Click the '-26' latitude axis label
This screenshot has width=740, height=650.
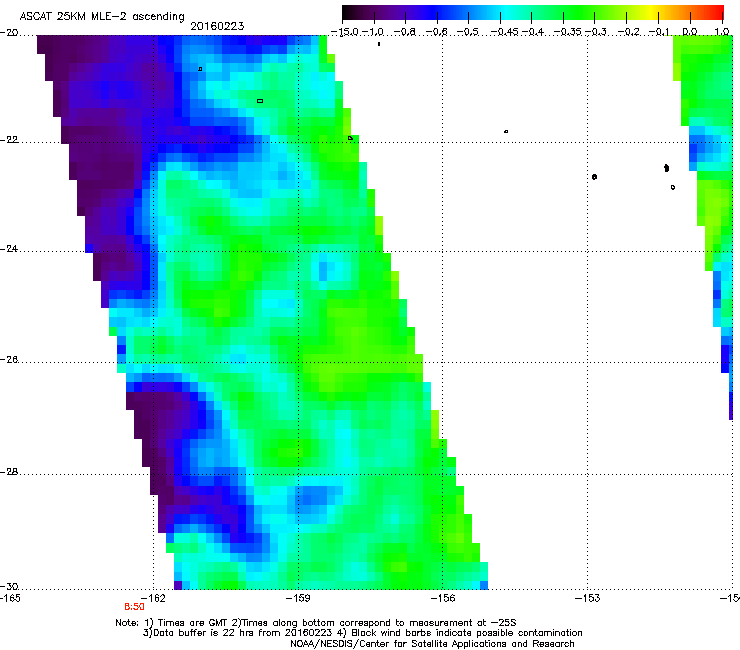pyautogui.click(x=9, y=360)
